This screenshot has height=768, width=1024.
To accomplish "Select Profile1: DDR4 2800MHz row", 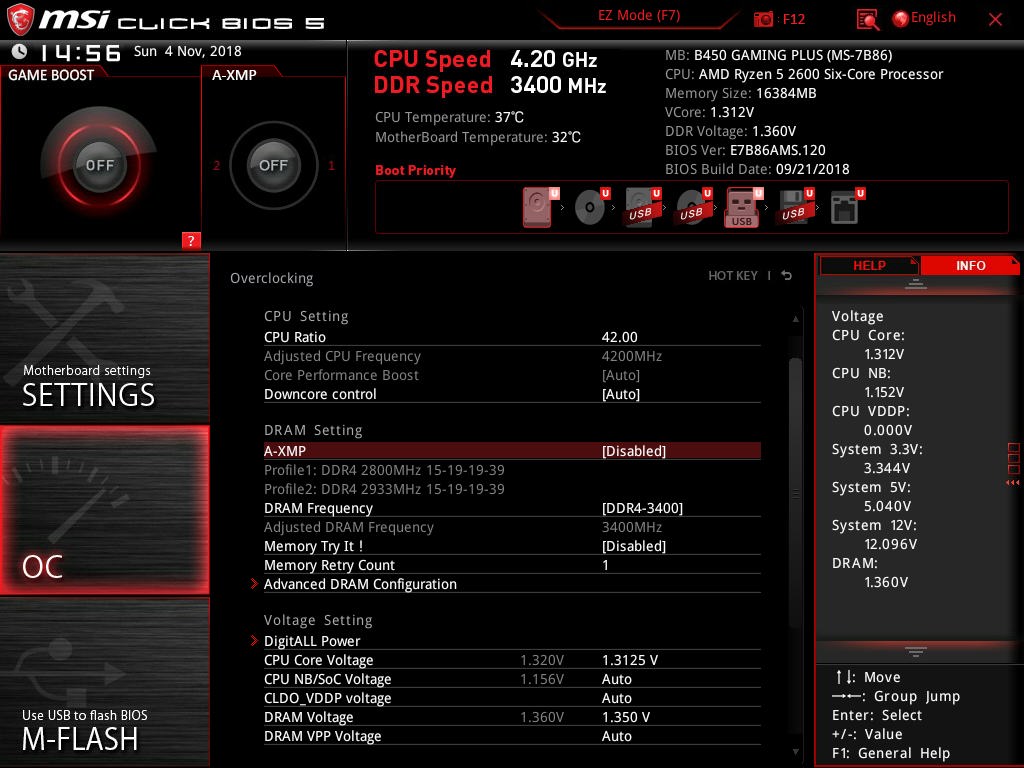I will (x=512, y=470).
